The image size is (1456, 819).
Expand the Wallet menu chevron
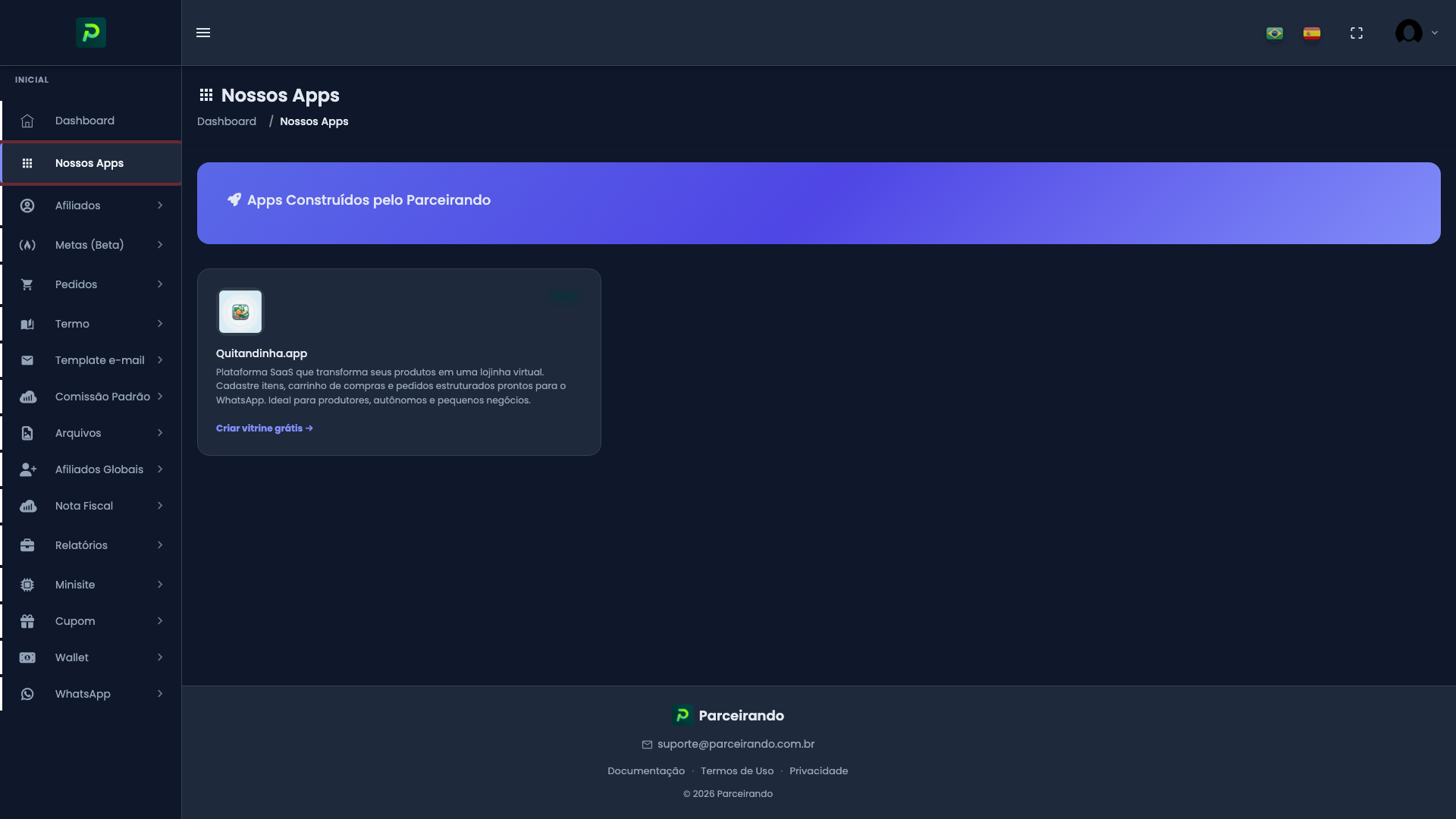[160, 657]
